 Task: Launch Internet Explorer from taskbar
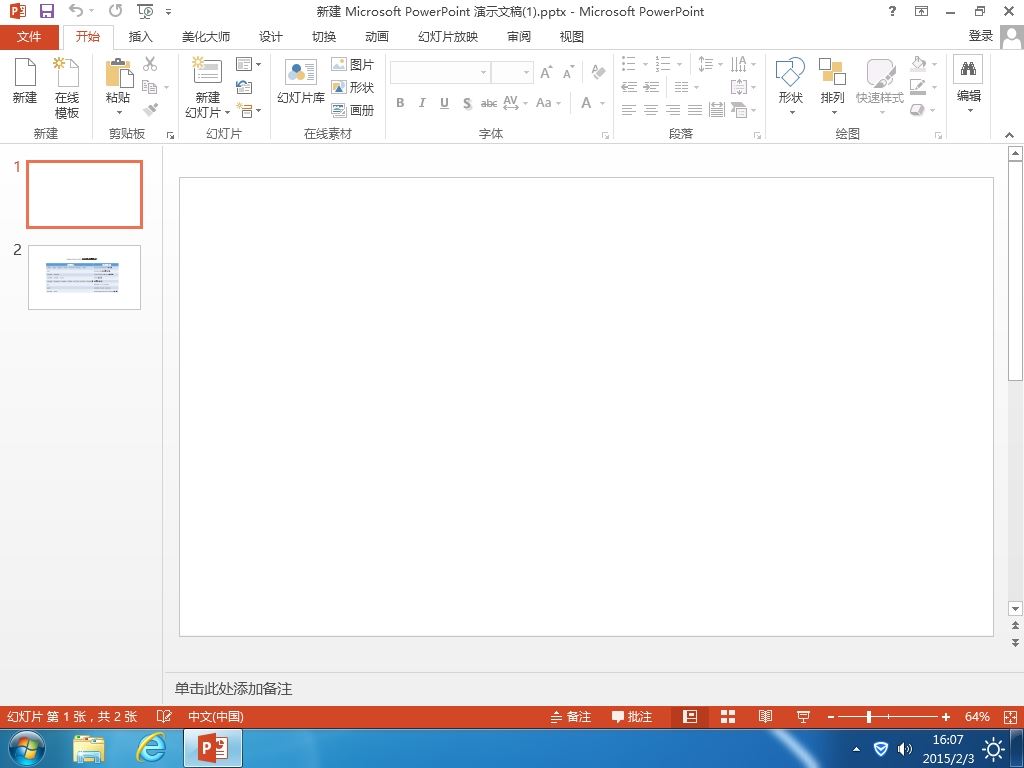pos(151,748)
